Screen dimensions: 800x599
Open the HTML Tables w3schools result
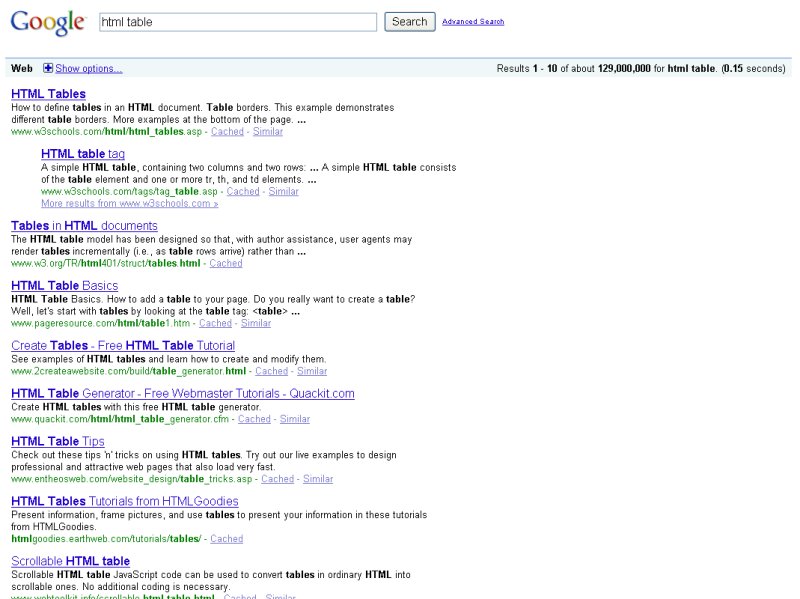pyautogui.click(x=48, y=94)
